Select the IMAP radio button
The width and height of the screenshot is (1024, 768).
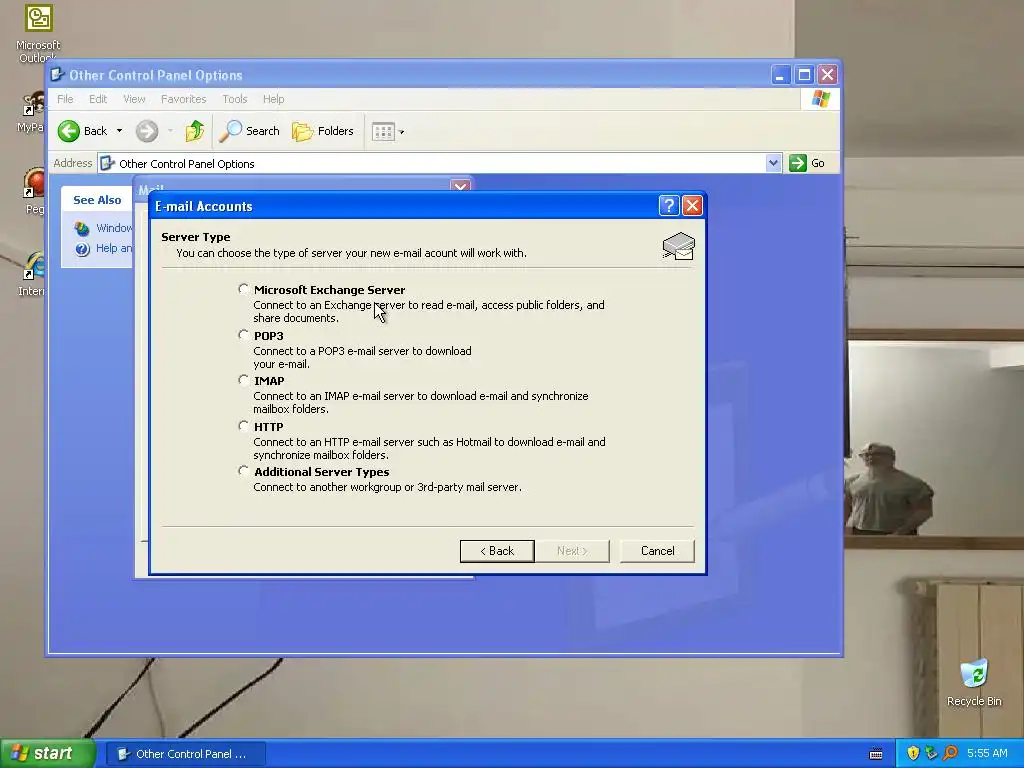244,380
